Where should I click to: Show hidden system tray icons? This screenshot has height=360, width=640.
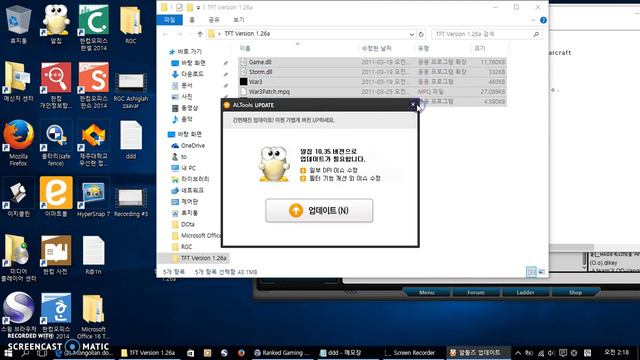click(x=518, y=353)
